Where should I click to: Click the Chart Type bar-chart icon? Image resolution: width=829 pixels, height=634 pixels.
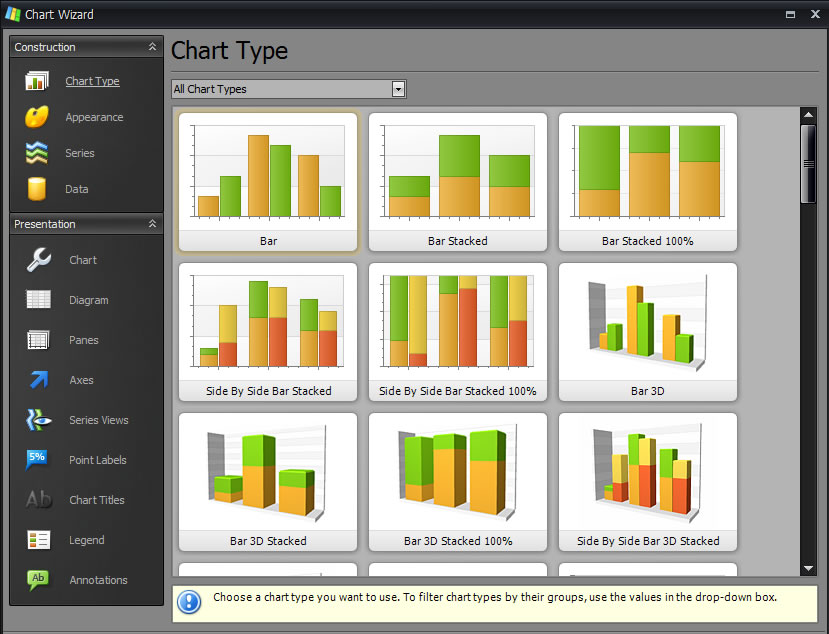tap(36, 81)
